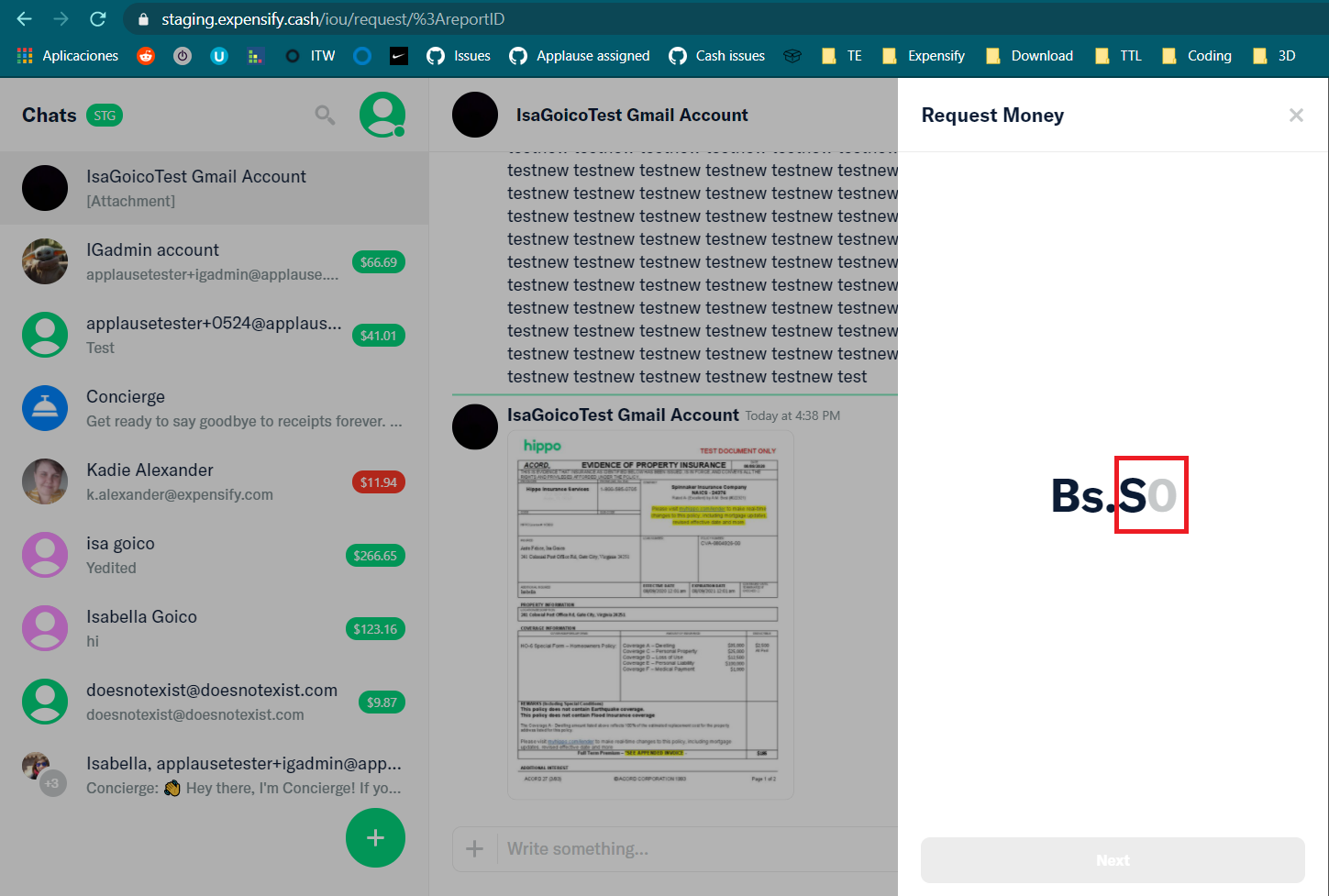This screenshot has width=1329, height=896.
Task: Click the search magnifier icon in Chats
Action: 325,115
